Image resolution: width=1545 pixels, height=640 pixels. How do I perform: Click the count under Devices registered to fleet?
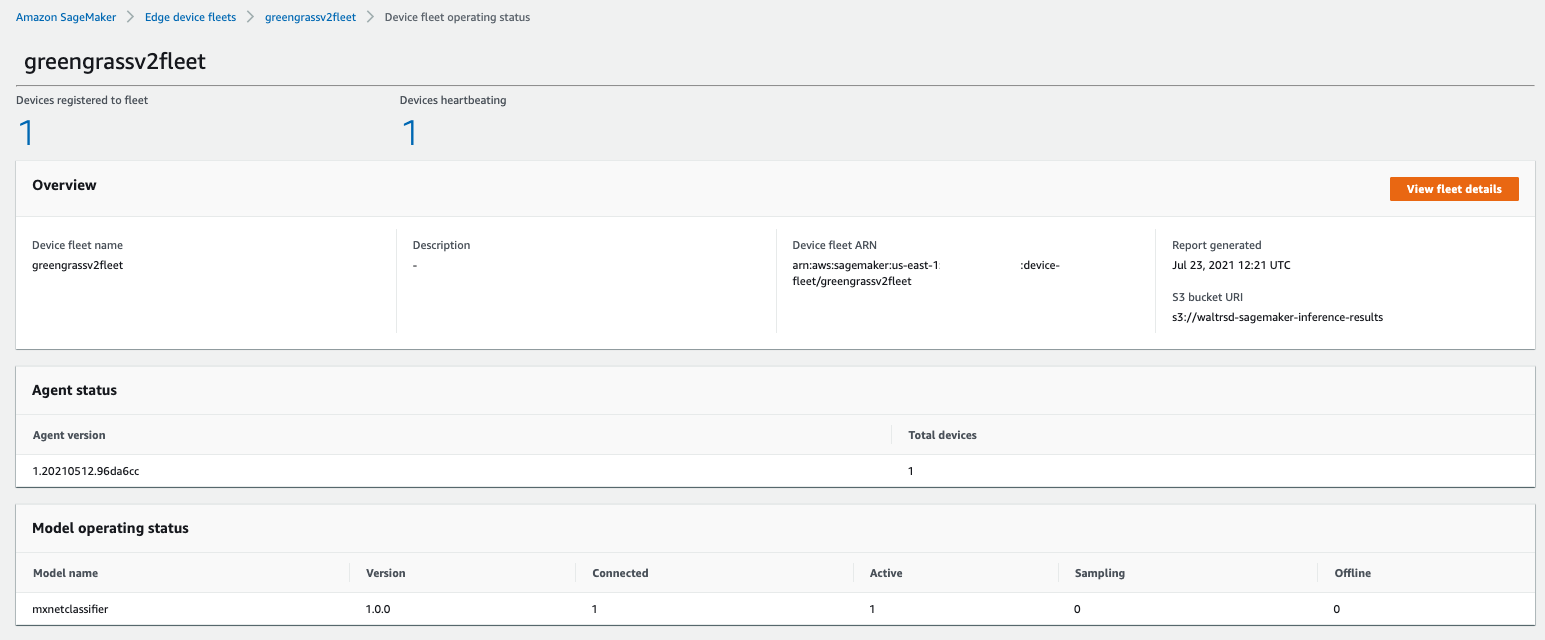click(x=27, y=132)
